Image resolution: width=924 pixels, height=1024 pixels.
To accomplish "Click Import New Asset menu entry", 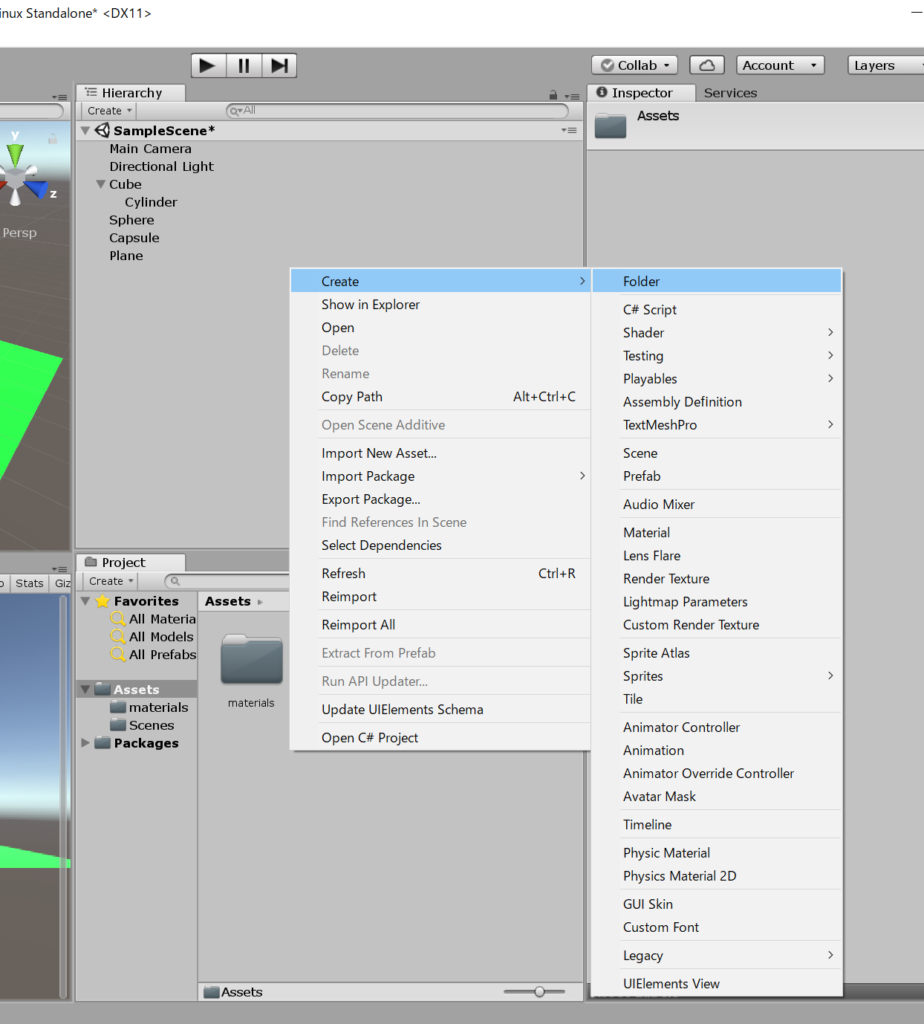I will tap(379, 453).
